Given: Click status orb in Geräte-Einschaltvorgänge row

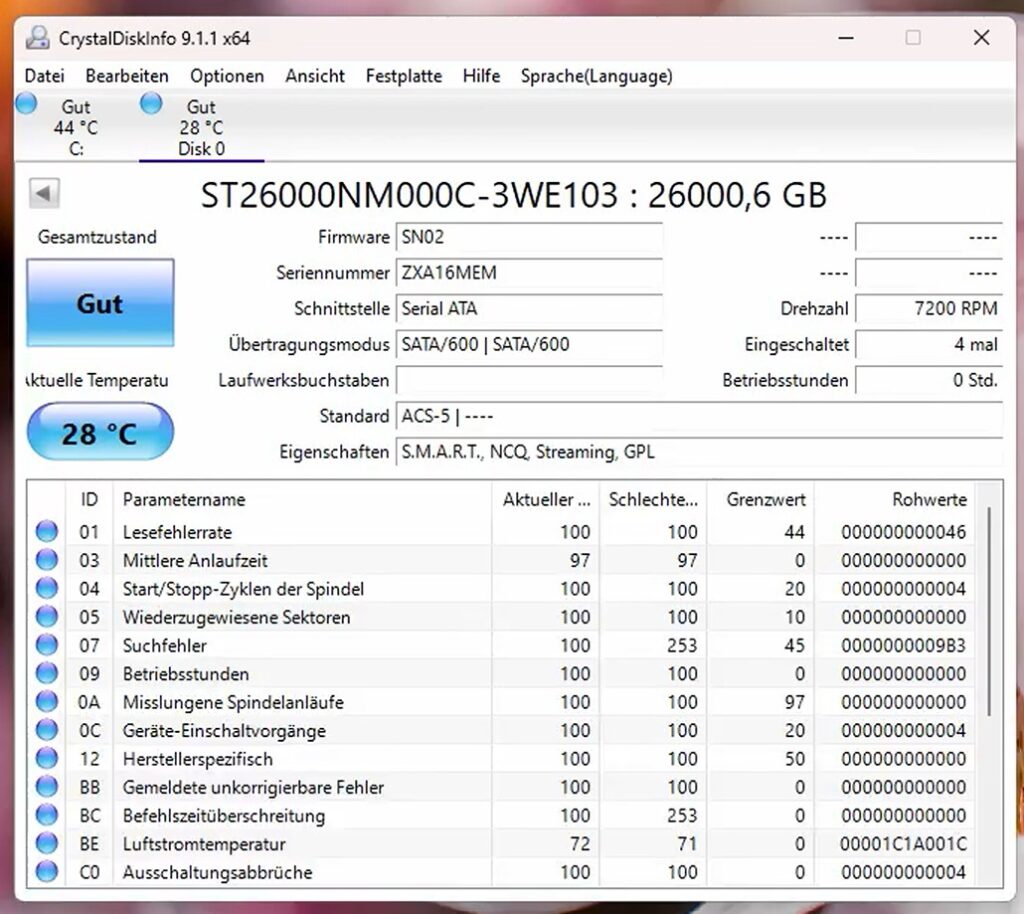Looking at the screenshot, I should pyautogui.click(x=46, y=730).
